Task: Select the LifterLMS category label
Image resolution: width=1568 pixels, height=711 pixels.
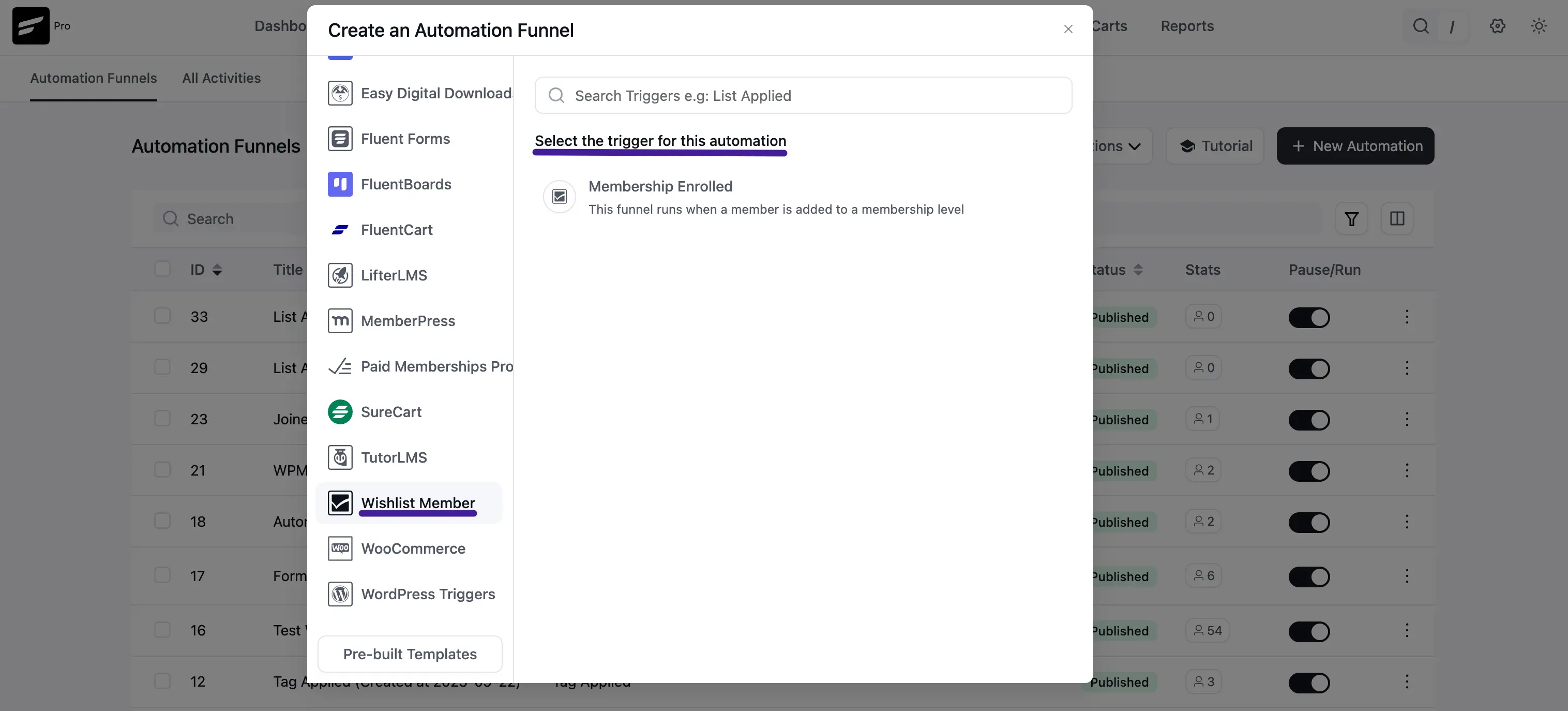Action: coord(394,275)
